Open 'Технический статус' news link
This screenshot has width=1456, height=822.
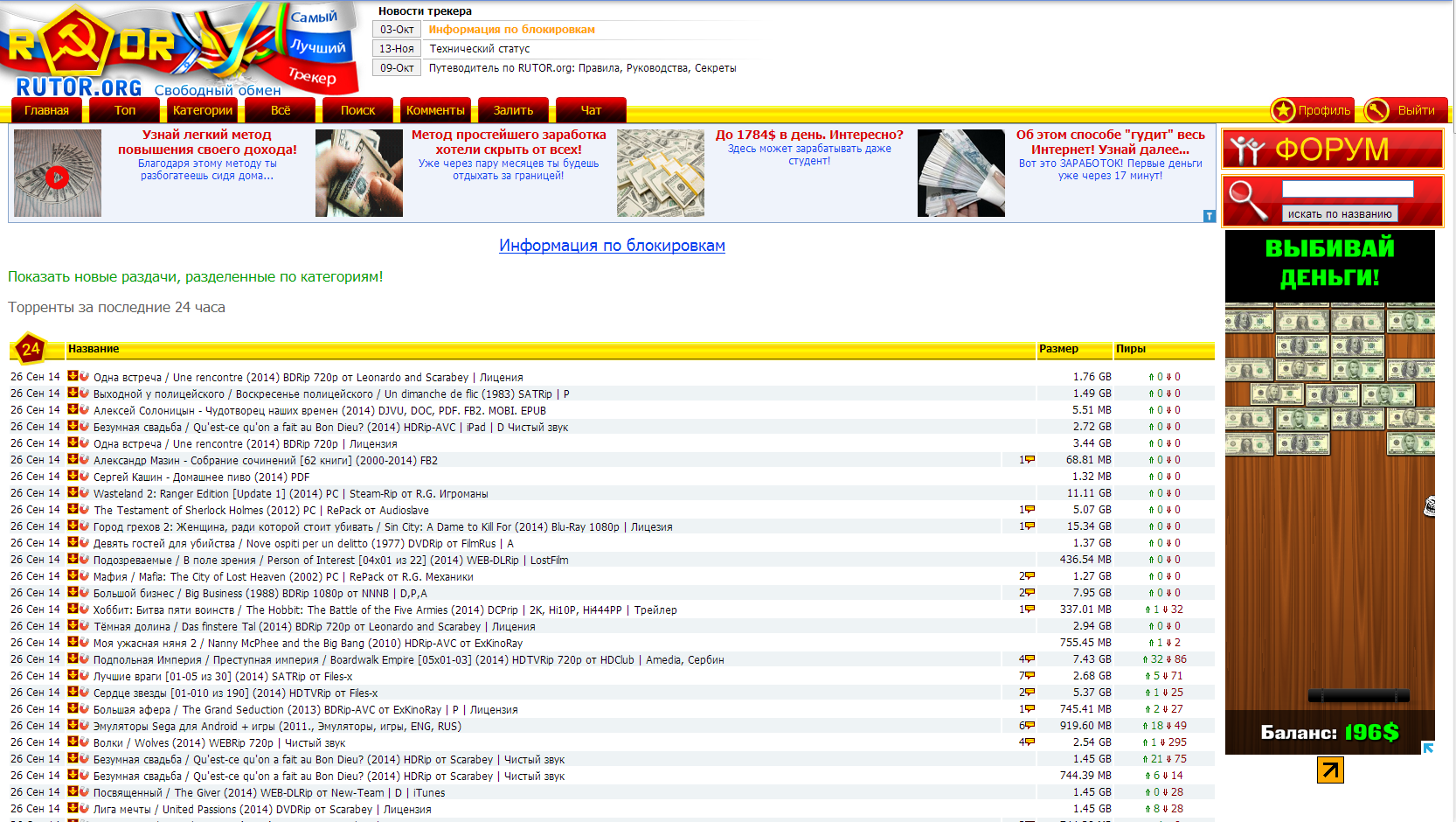point(480,49)
